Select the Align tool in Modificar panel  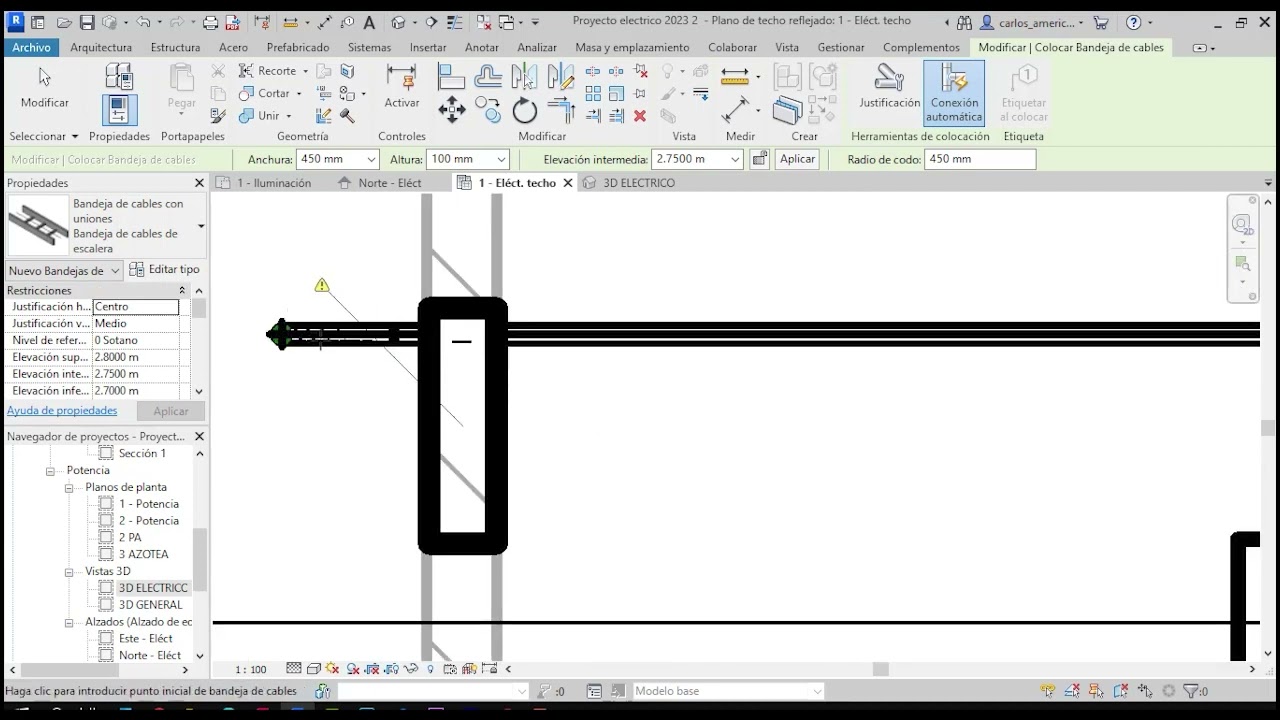click(x=452, y=77)
